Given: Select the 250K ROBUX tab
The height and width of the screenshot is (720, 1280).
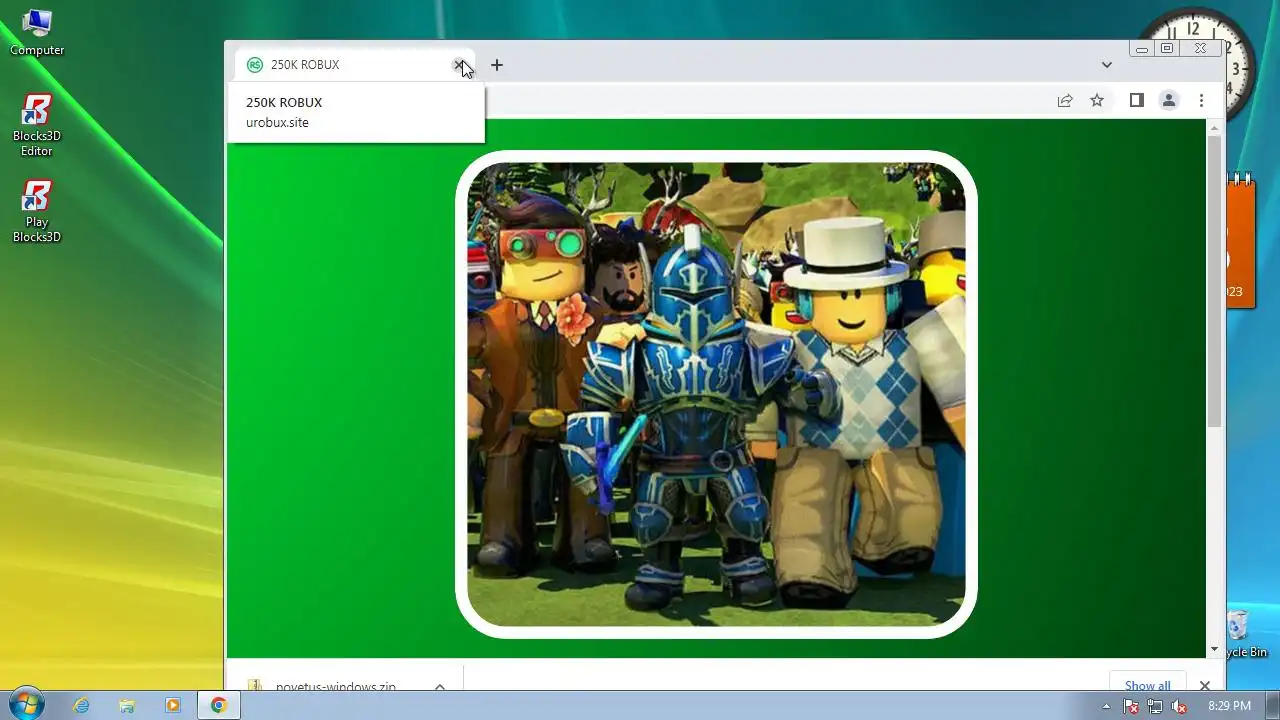Looking at the screenshot, I should coord(355,65).
